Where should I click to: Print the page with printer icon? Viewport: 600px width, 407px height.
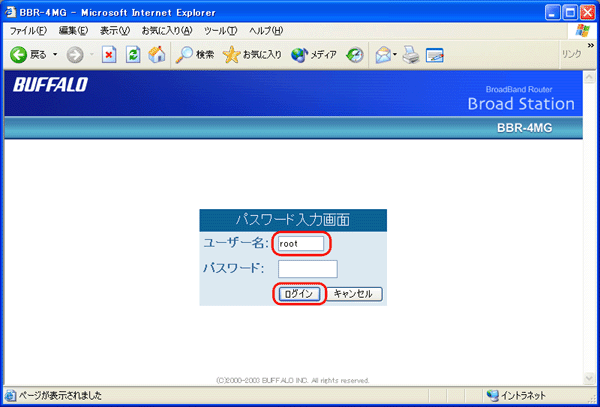(411, 55)
